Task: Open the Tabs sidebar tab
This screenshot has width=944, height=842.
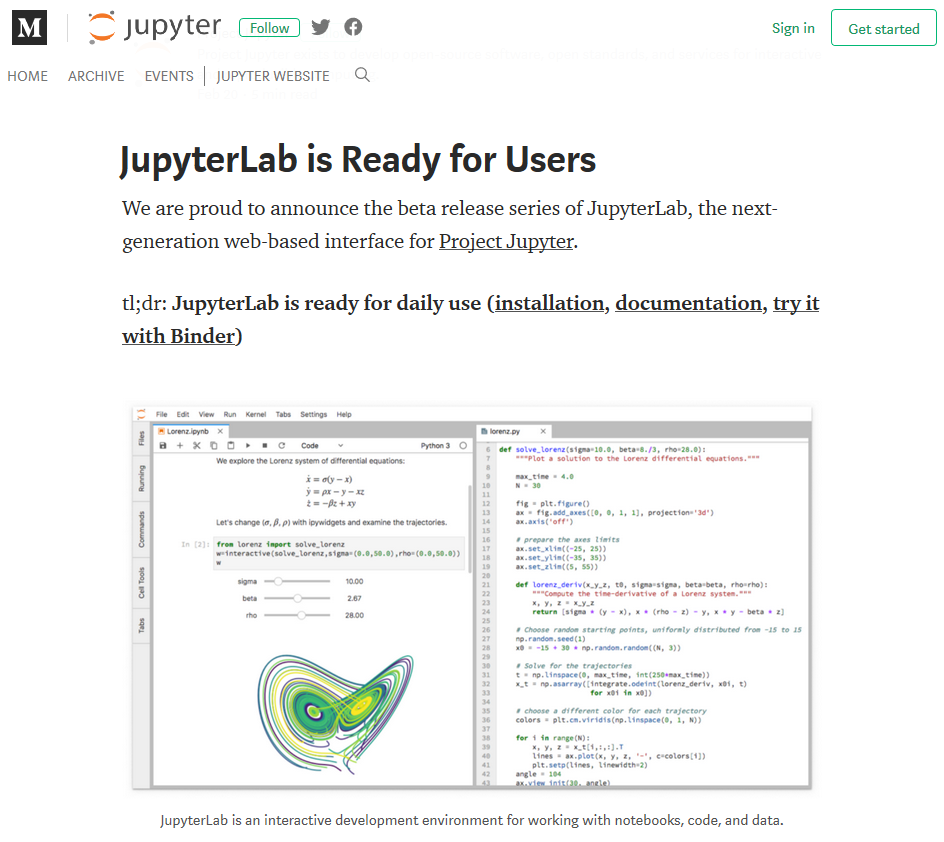Action: click(x=141, y=625)
